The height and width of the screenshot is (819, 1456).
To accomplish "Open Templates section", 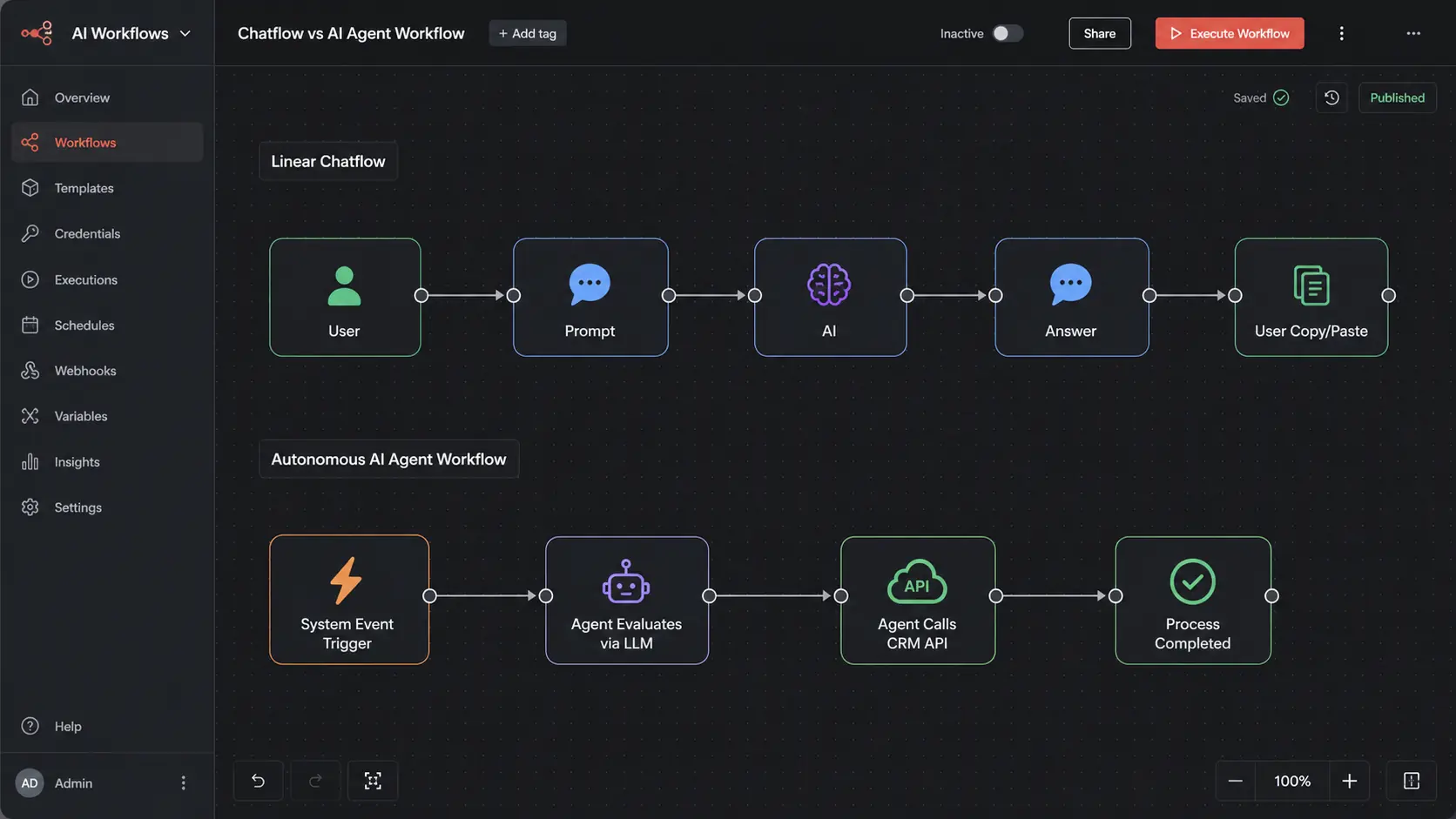I will pos(107,188).
